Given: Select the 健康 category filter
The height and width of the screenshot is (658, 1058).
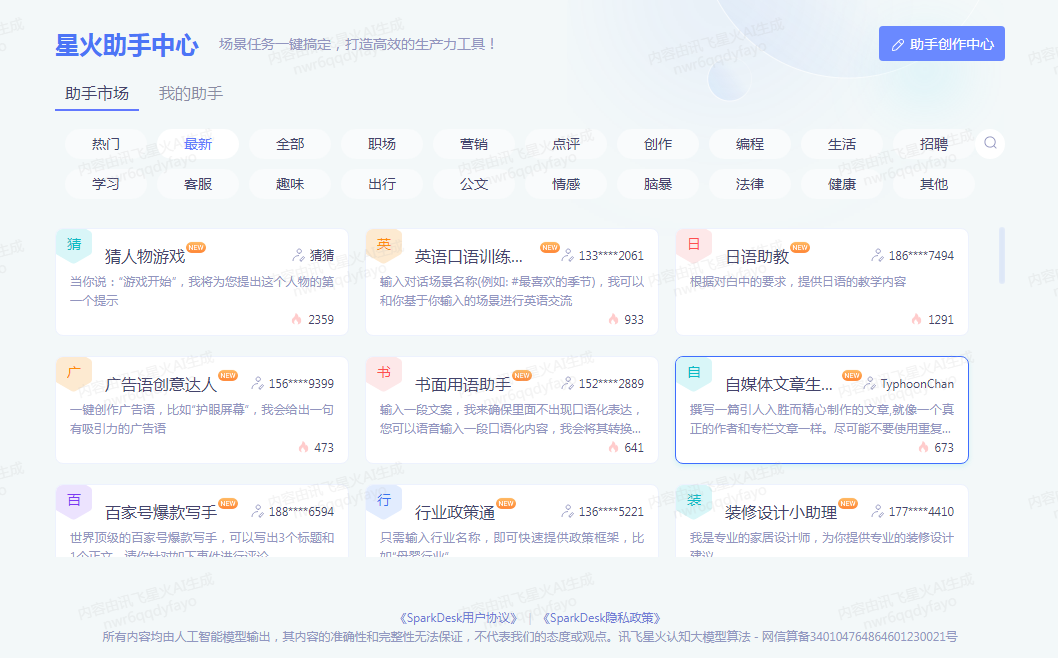Looking at the screenshot, I should 842,184.
